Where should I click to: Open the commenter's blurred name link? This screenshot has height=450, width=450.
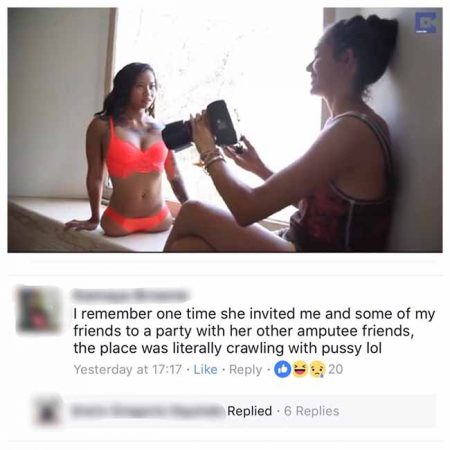click(130, 295)
